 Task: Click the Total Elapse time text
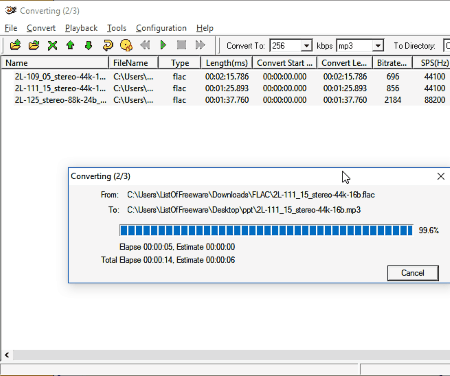(168, 260)
